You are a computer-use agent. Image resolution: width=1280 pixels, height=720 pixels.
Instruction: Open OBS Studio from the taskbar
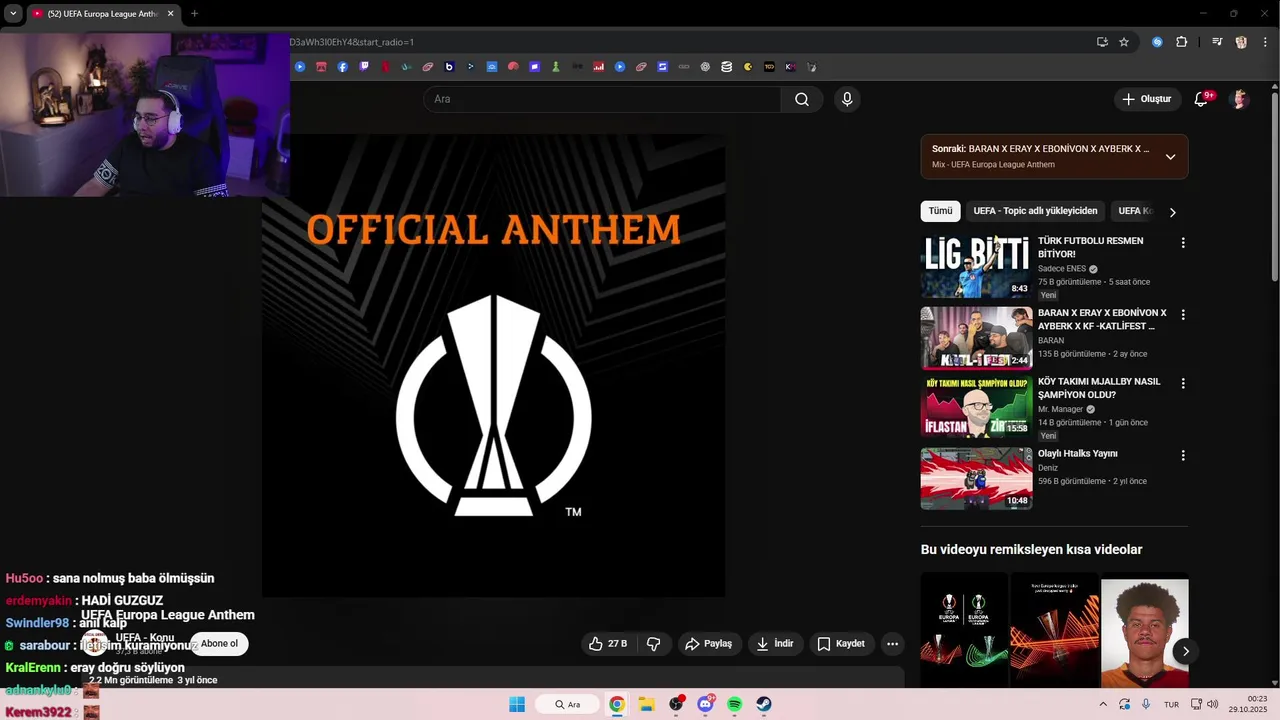(676, 704)
